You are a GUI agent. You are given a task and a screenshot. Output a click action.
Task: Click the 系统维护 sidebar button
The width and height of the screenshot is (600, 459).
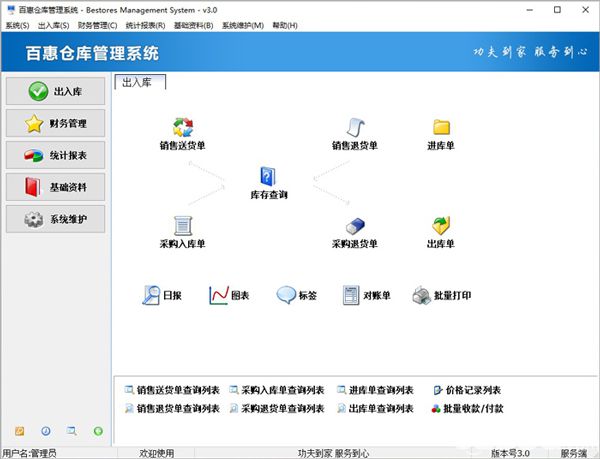[55, 219]
